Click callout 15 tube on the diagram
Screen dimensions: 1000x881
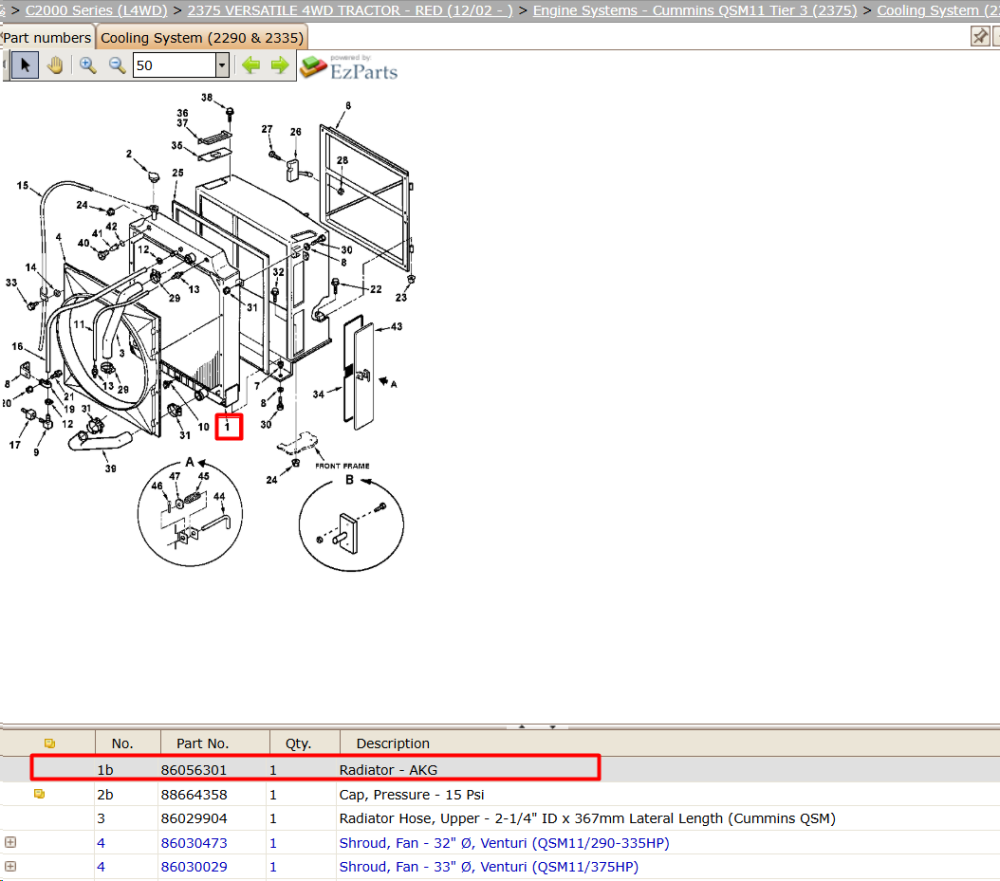point(23,186)
